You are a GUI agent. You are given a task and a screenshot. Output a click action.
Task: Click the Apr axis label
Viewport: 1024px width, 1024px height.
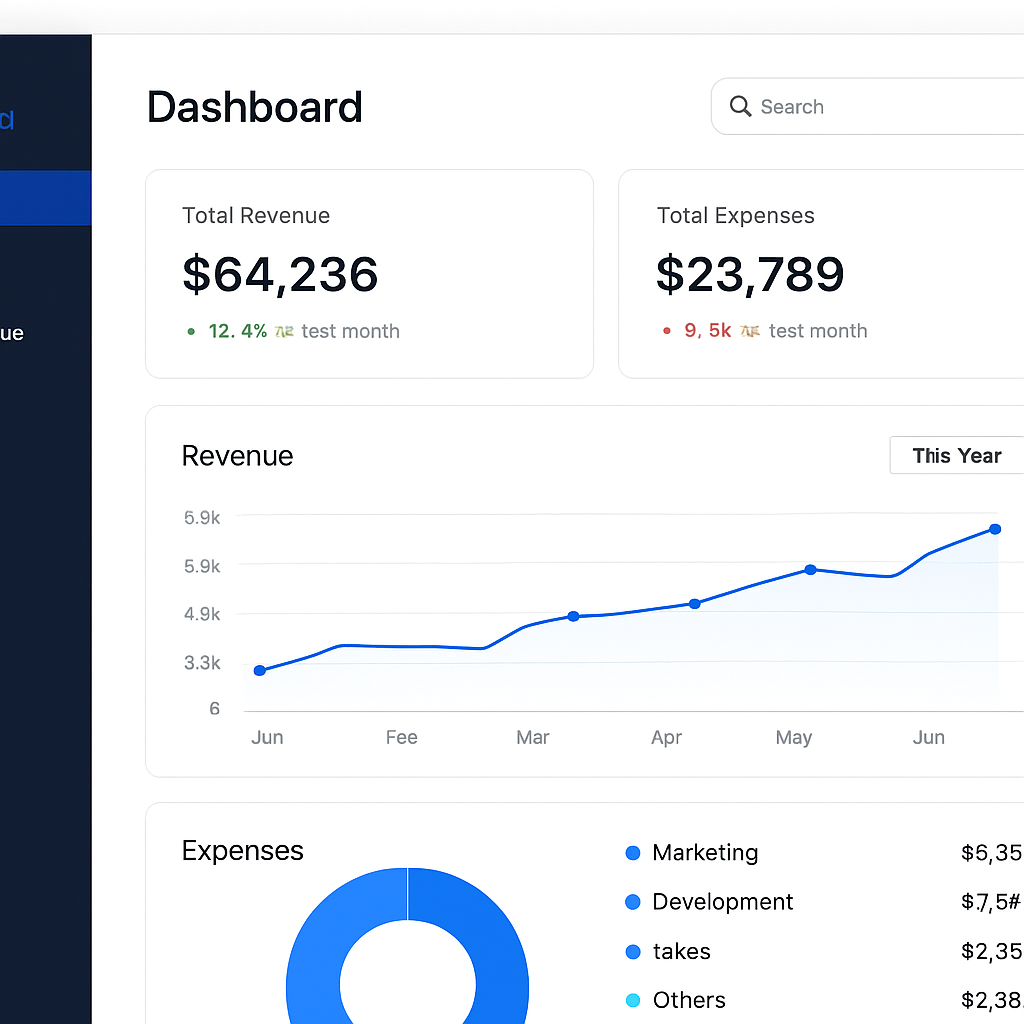(x=666, y=738)
